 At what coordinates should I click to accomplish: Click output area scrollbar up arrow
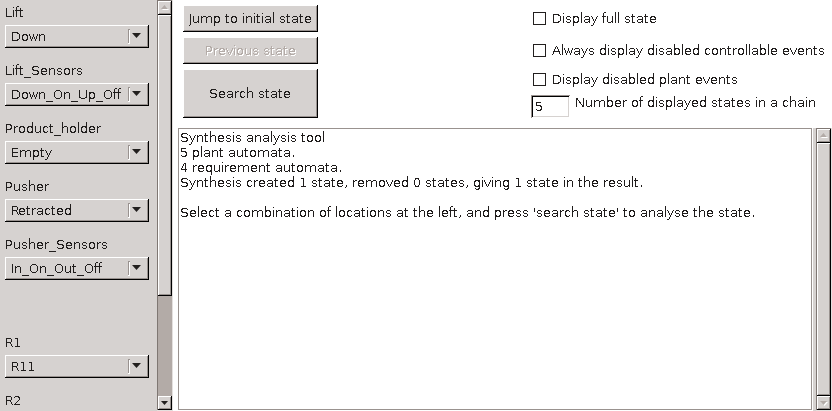click(823, 136)
